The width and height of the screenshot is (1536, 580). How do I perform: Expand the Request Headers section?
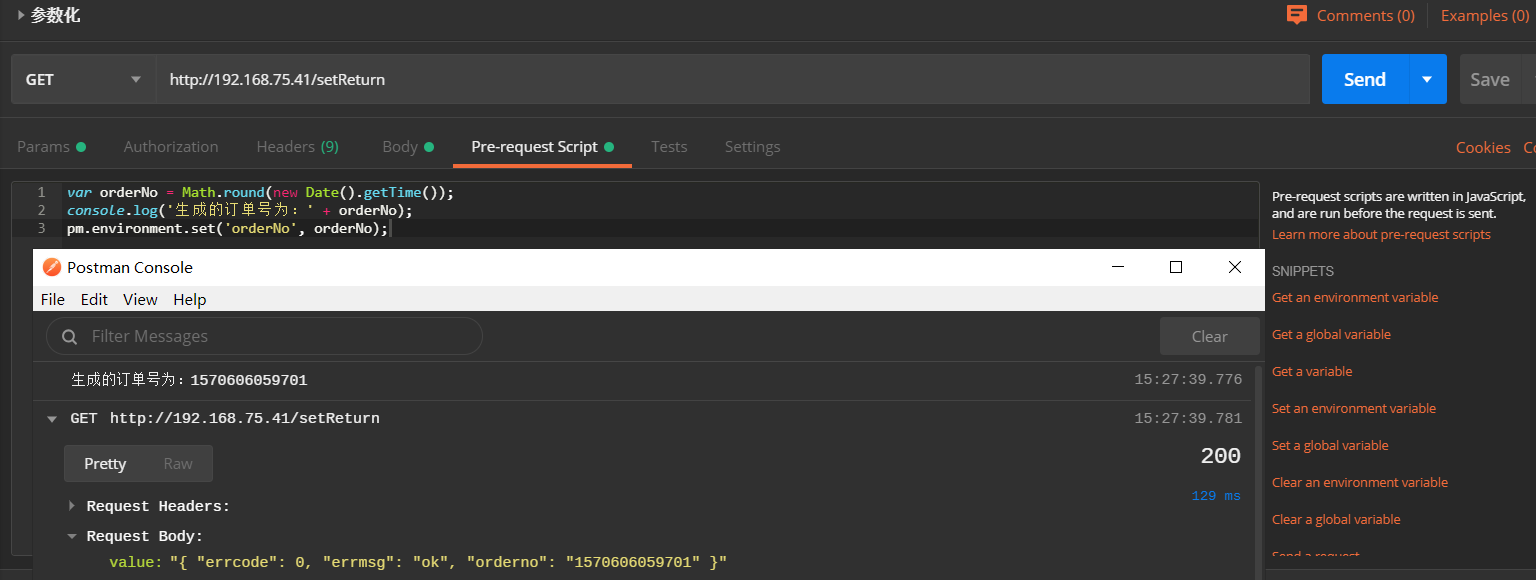[72, 506]
